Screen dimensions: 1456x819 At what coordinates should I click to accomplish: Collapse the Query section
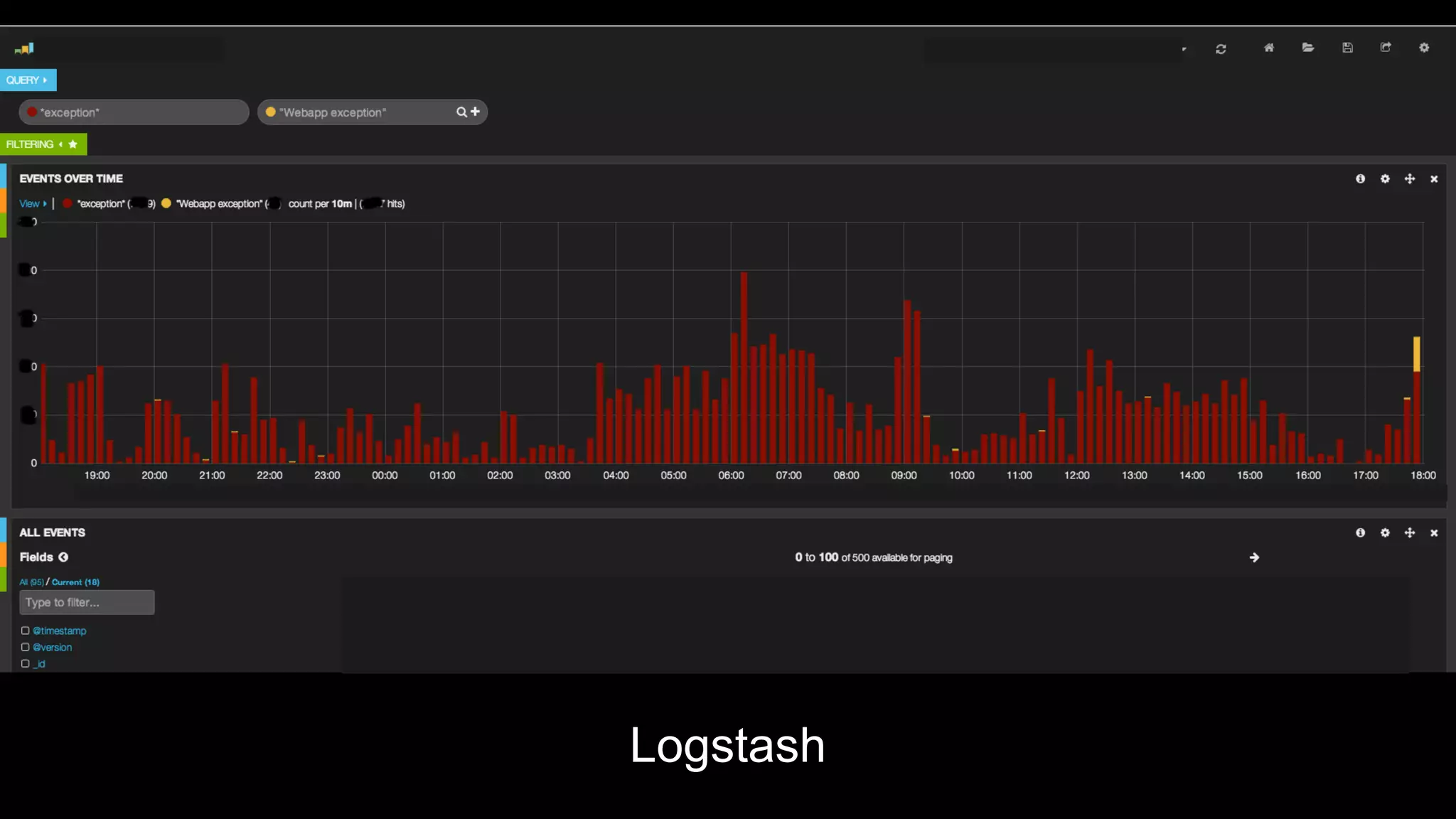click(x=28, y=80)
